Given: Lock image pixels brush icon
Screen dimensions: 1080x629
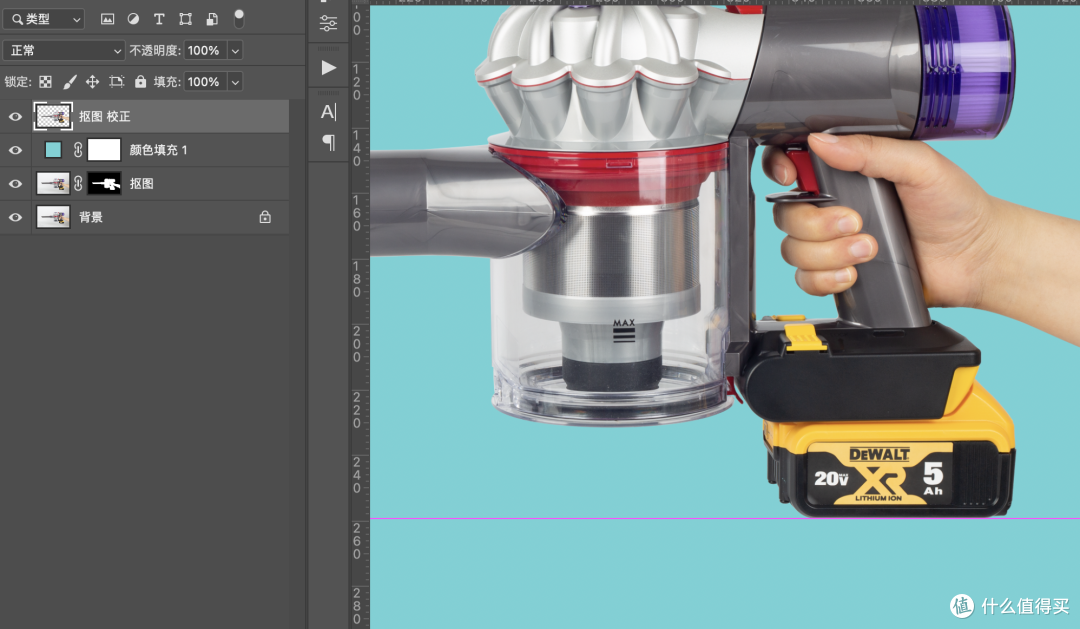Looking at the screenshot, I should coord(70,82).
